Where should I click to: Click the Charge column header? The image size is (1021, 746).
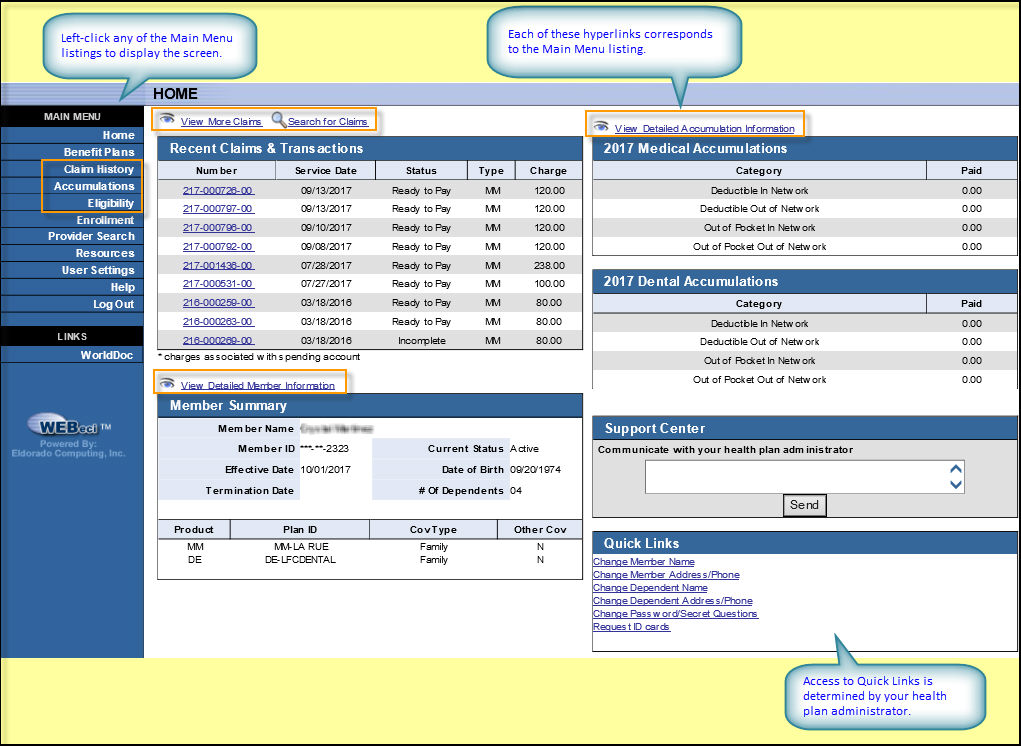pyautogui.click(x=548, y=171)
